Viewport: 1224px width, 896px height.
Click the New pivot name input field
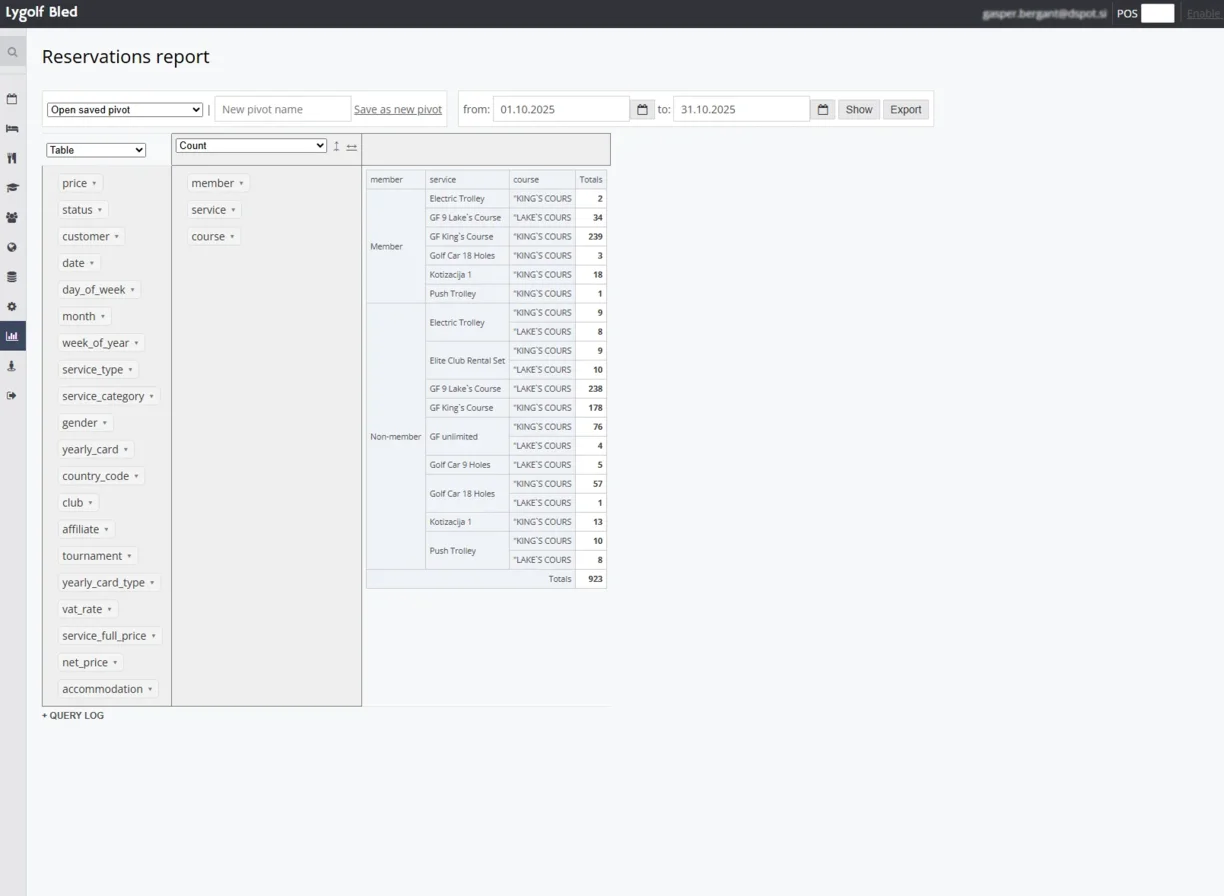point(282,110)
